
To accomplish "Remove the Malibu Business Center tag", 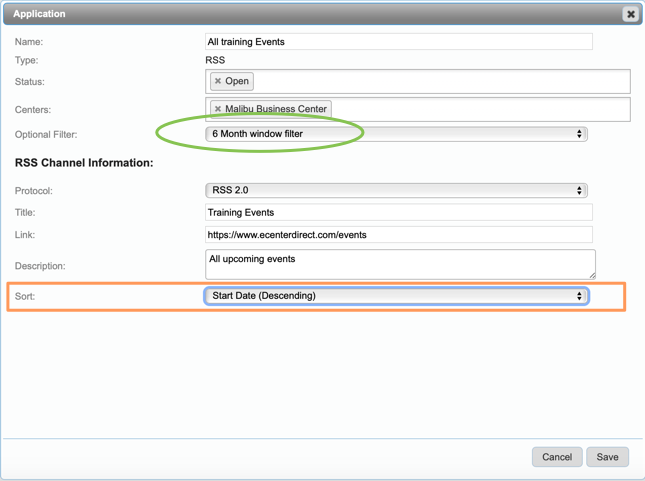I will click(x=218, y=109).
